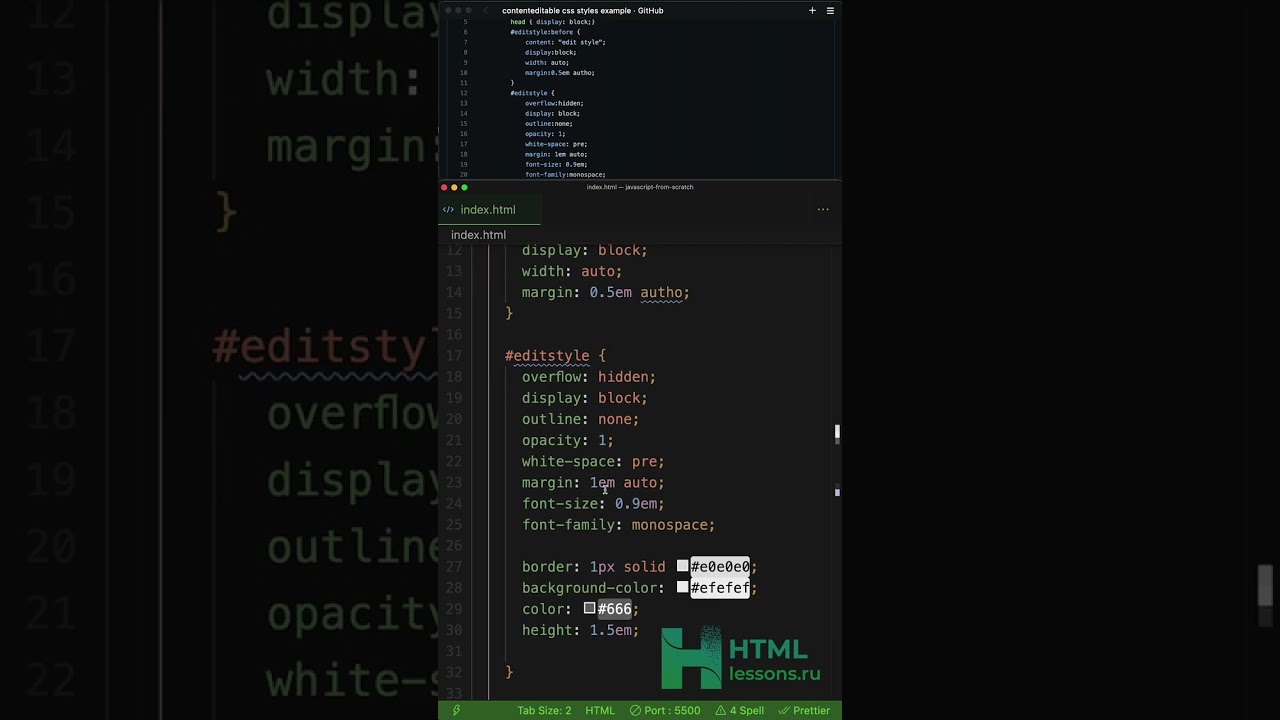1280x720 pixels.
Task: Go back using the browser back arrow
Action: click(x=486, y=10)
